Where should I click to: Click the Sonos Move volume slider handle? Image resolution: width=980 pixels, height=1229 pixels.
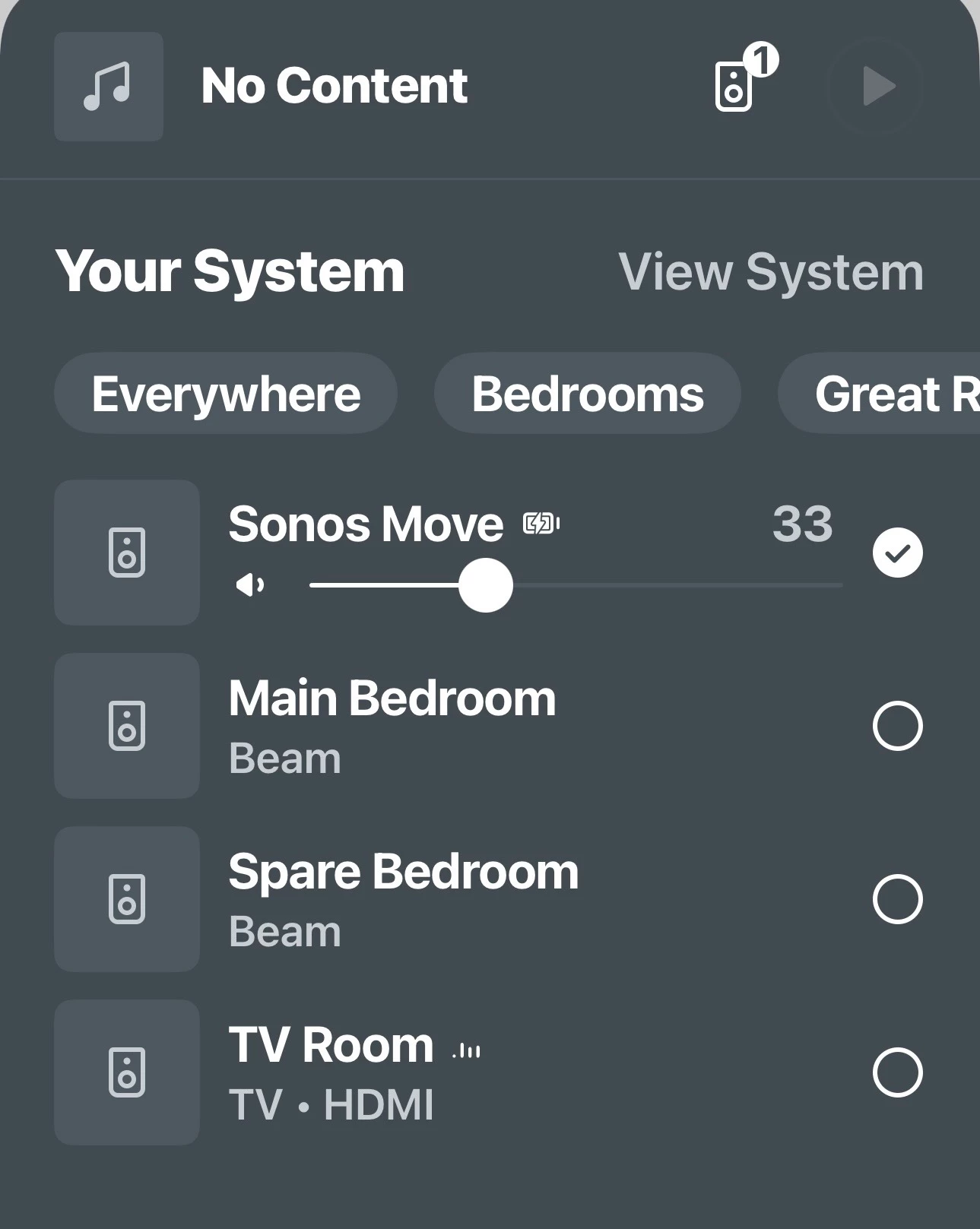pos(486,585)
